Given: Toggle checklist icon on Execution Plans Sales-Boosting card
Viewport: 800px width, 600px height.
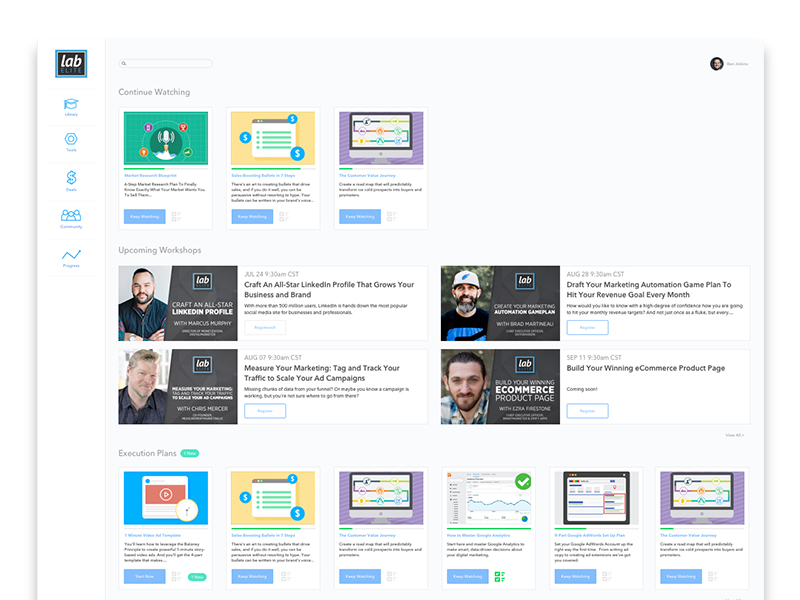Looking at the screenshot, I should tap(285, 577).
